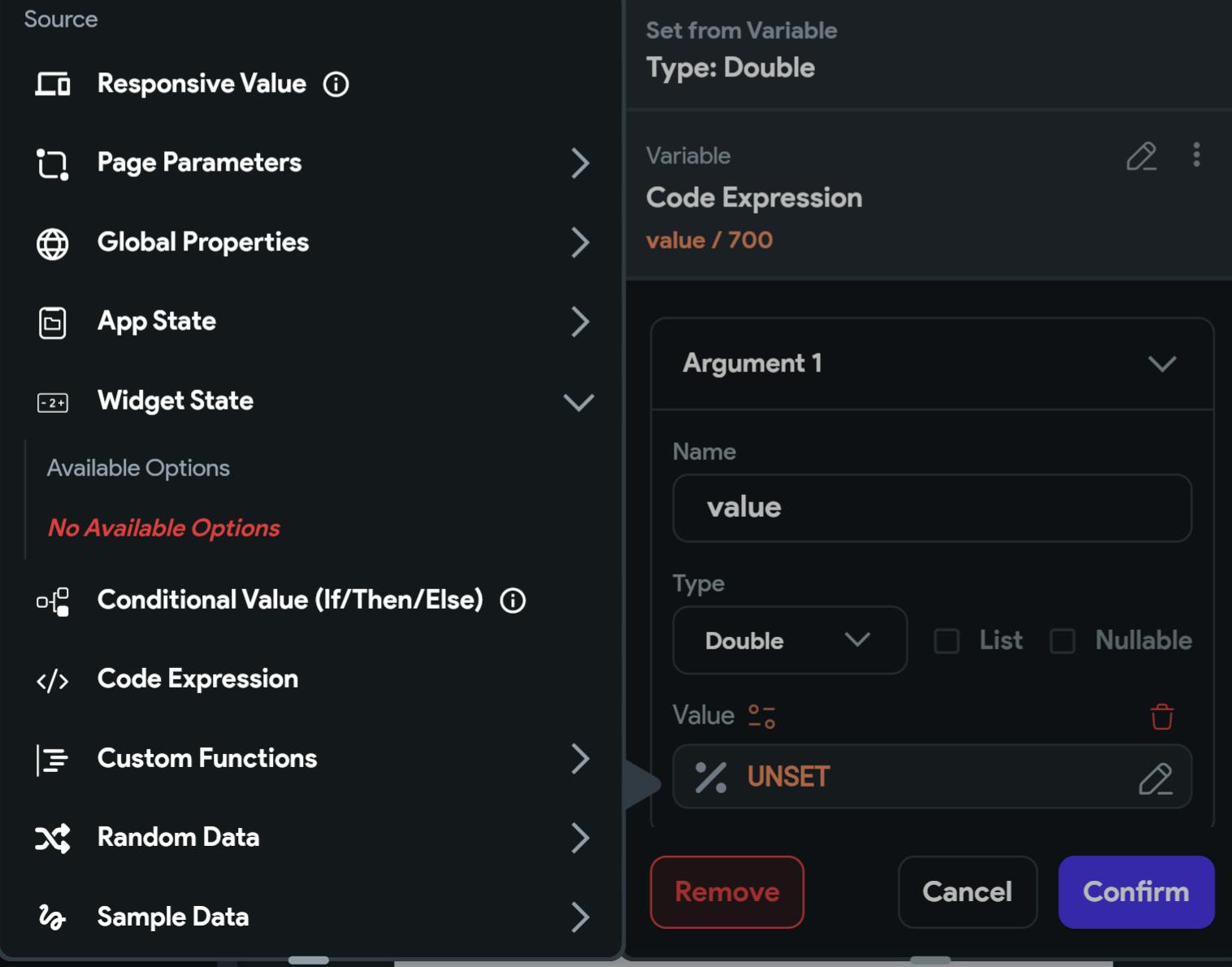Delete the argument using the red trash icon
Viewport: 1232px width, 967px height.
[1162, 717]
